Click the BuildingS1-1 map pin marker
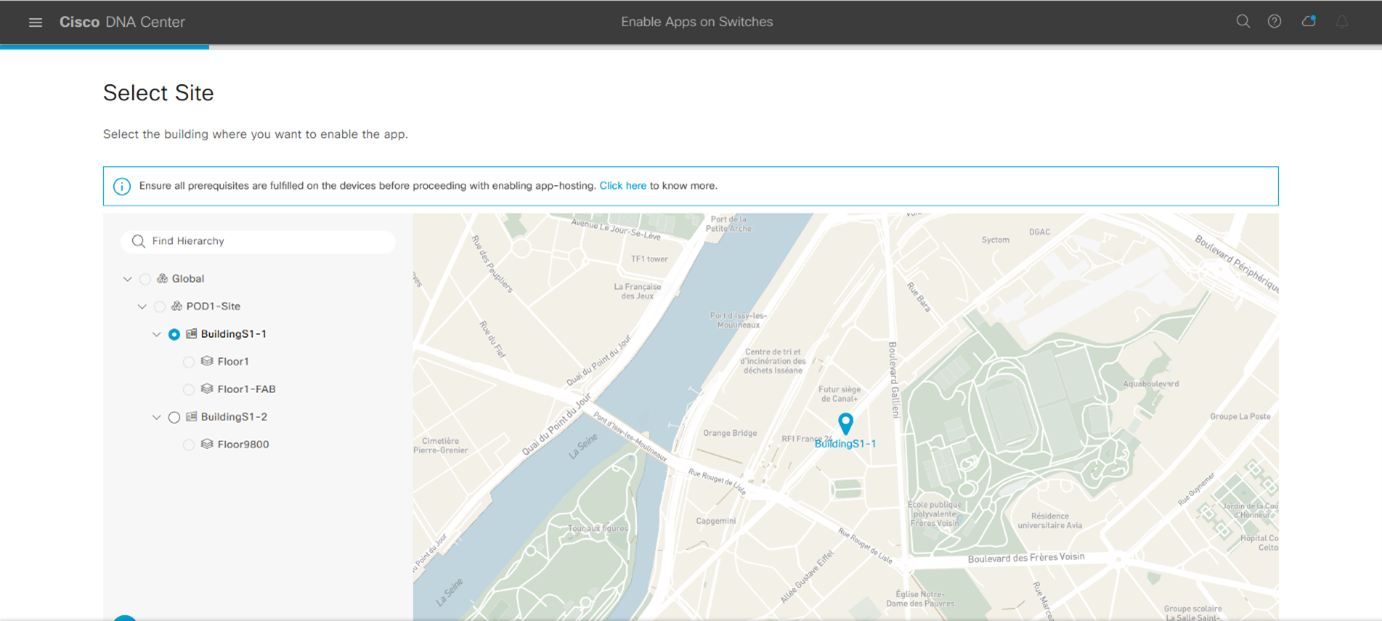This screenshot has width=1382, height=621. 845,424
